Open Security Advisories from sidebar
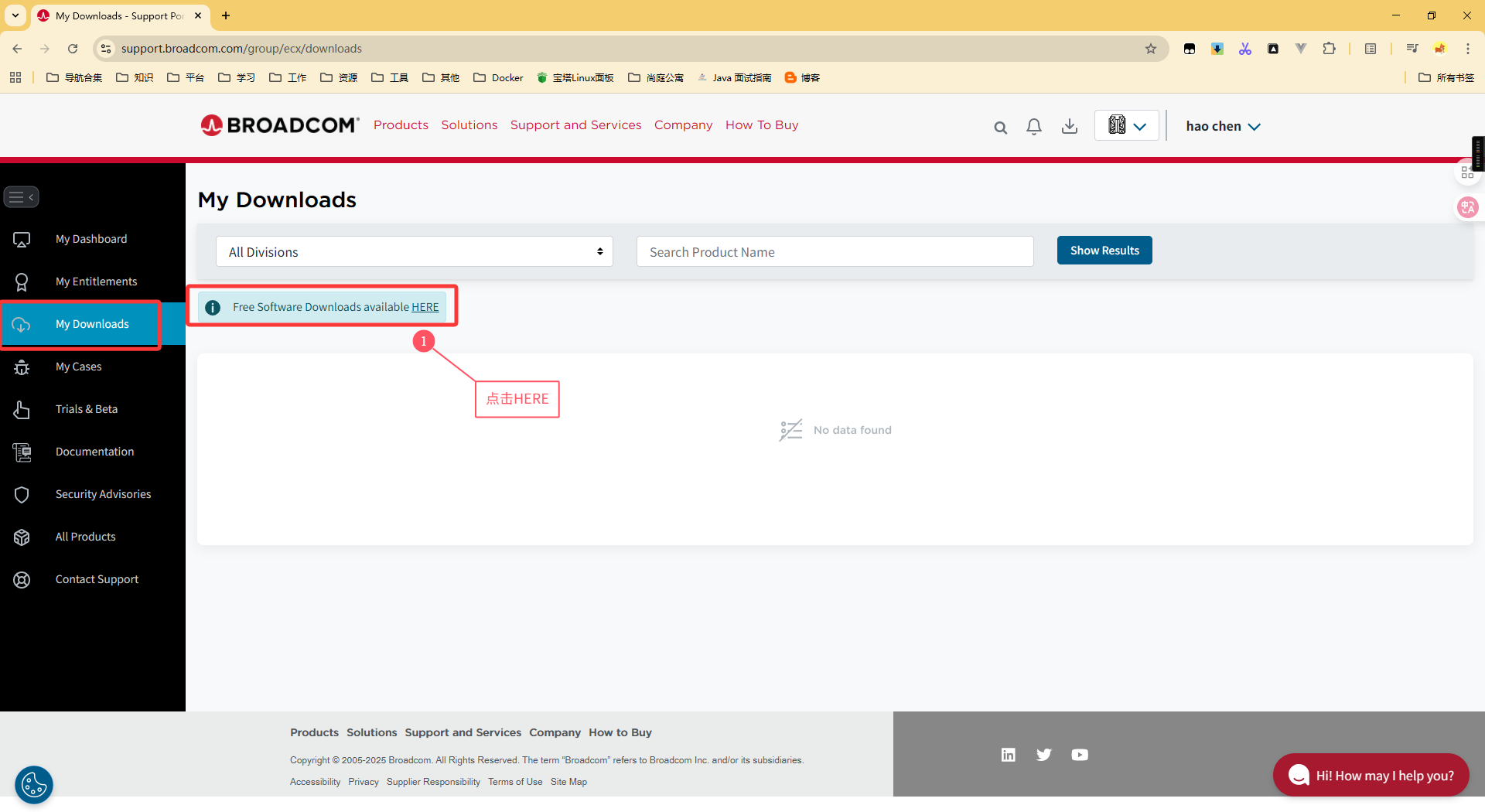Viewport: 1485px width, 812px height. (103, 494)
